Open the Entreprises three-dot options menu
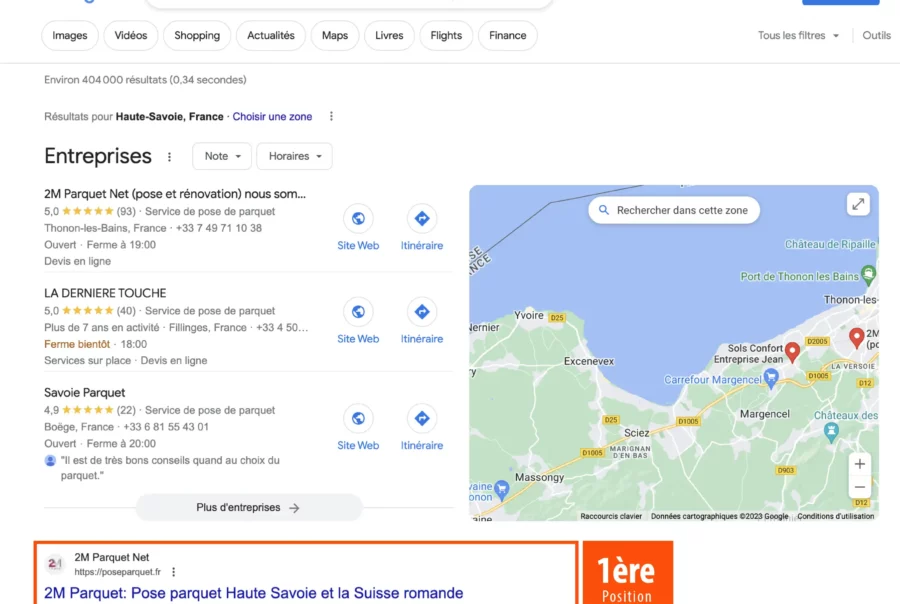 169,157
